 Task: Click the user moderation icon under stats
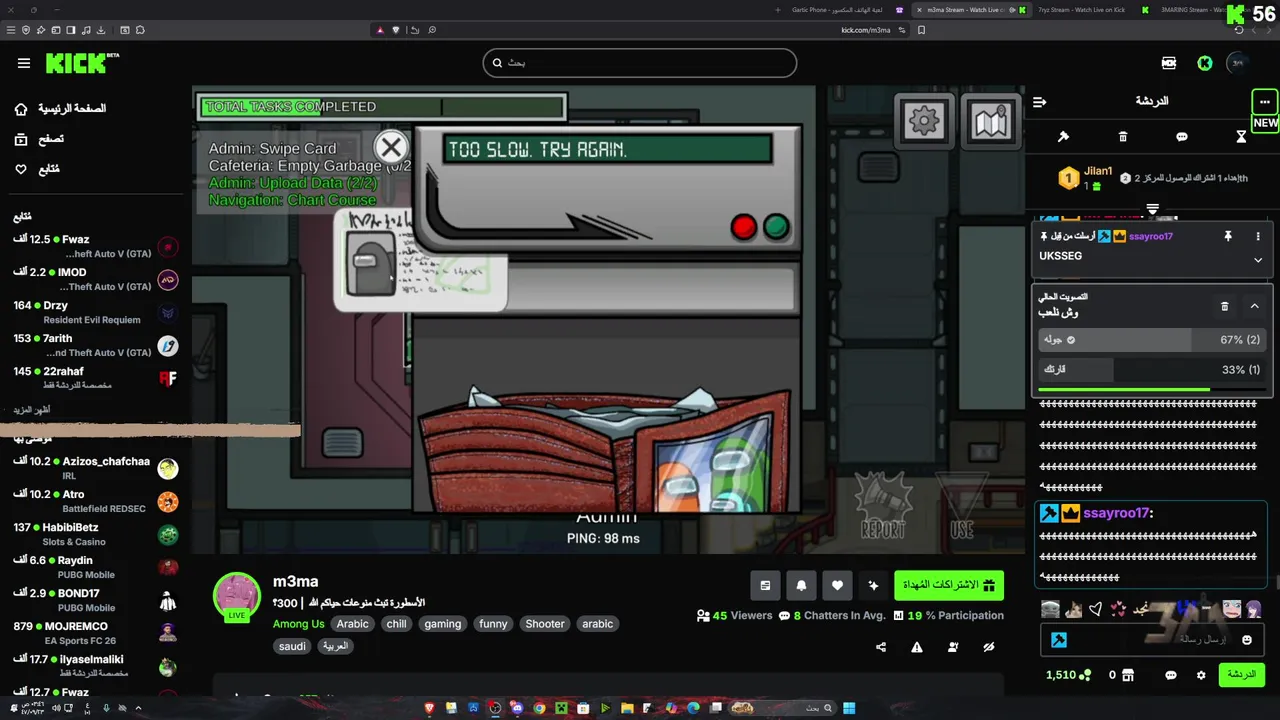click(x=953, y=647)
